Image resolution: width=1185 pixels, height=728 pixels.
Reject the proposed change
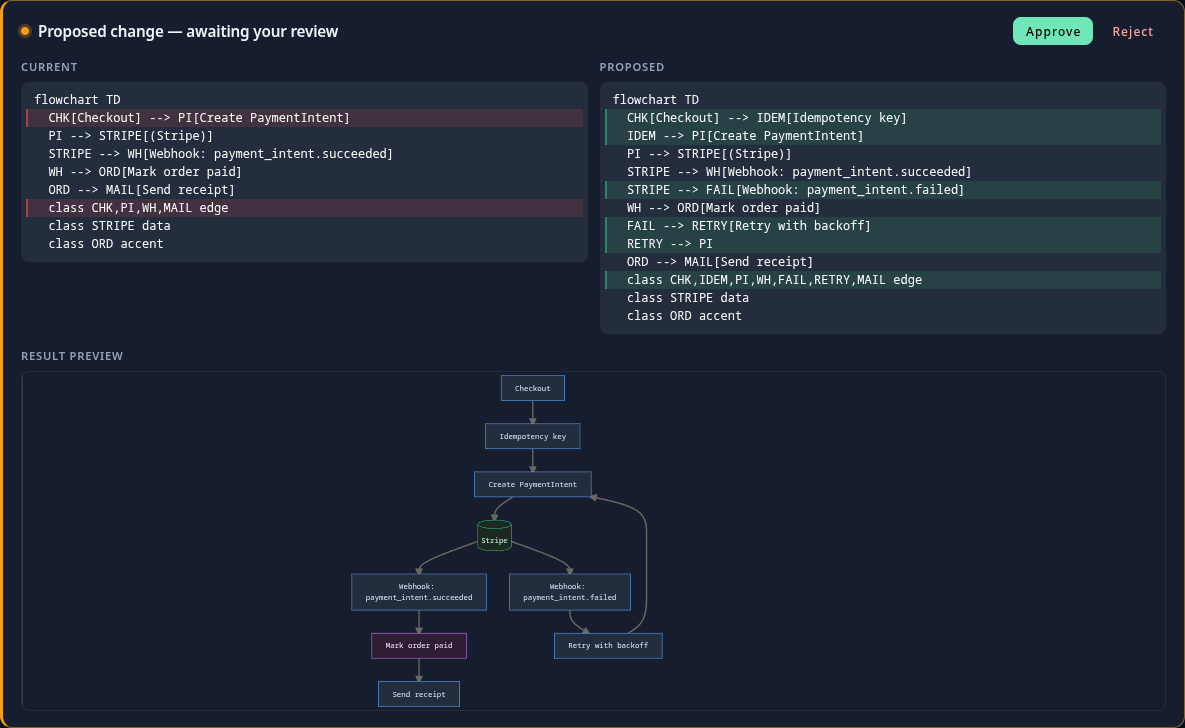pyautogui.click(x=1132, y=31)
